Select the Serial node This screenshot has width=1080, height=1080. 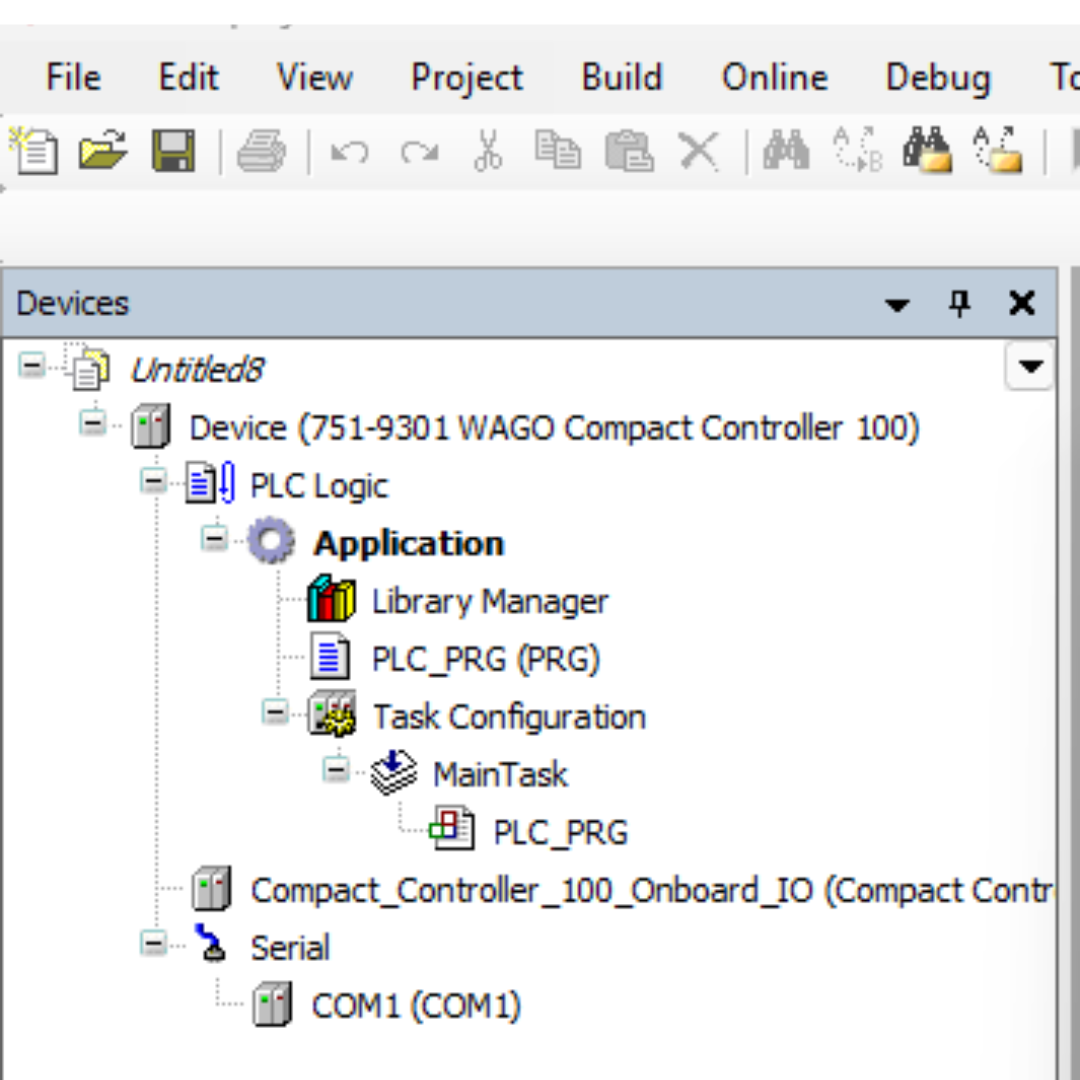(289, 947)
